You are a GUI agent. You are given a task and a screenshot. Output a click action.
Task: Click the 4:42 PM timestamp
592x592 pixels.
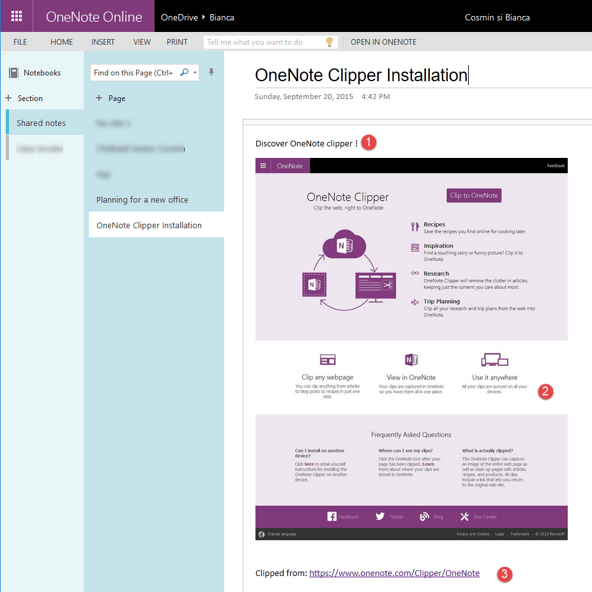point(376,97)
